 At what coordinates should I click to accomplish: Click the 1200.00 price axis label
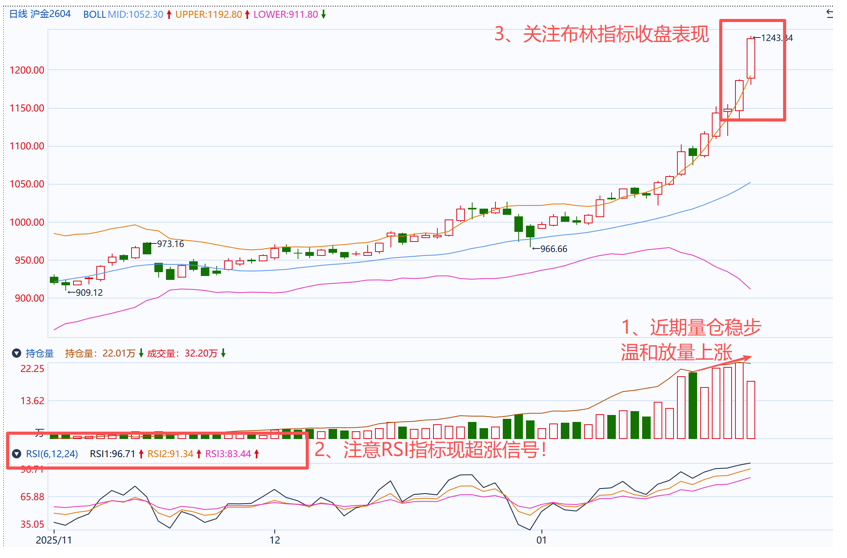[27, 70]
